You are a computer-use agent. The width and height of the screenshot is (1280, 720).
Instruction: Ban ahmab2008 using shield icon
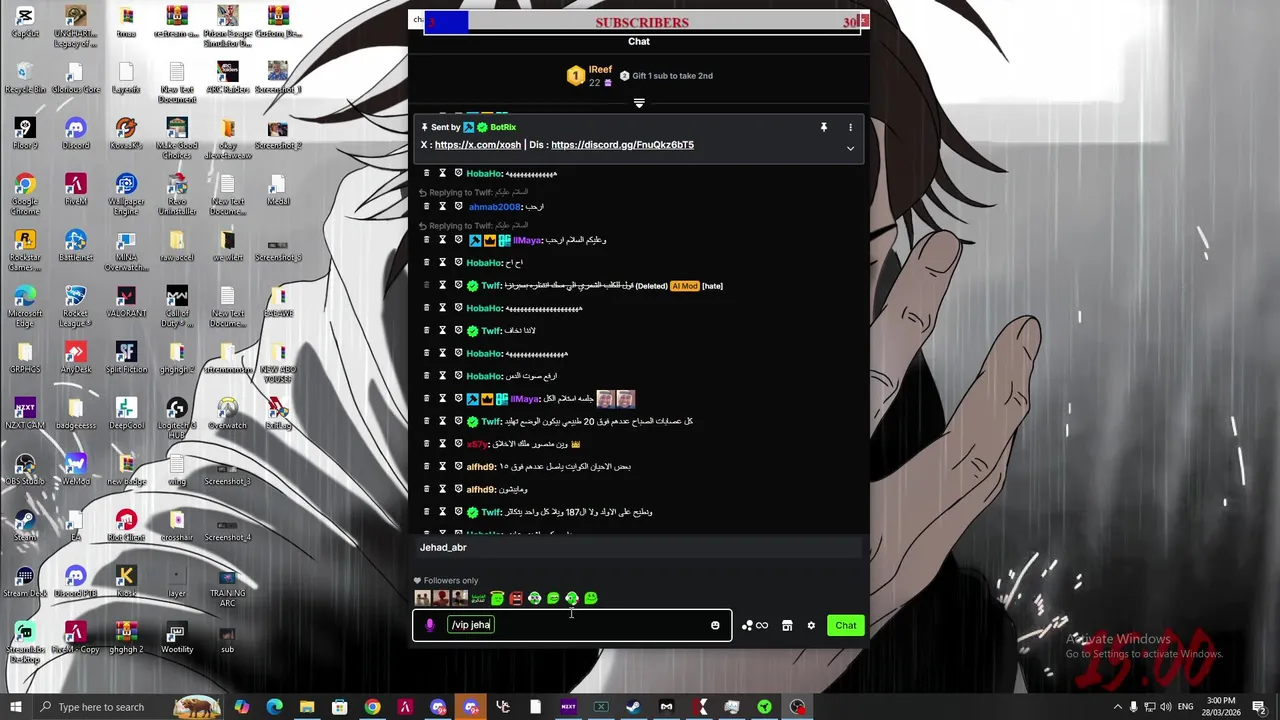click(458, 206)
